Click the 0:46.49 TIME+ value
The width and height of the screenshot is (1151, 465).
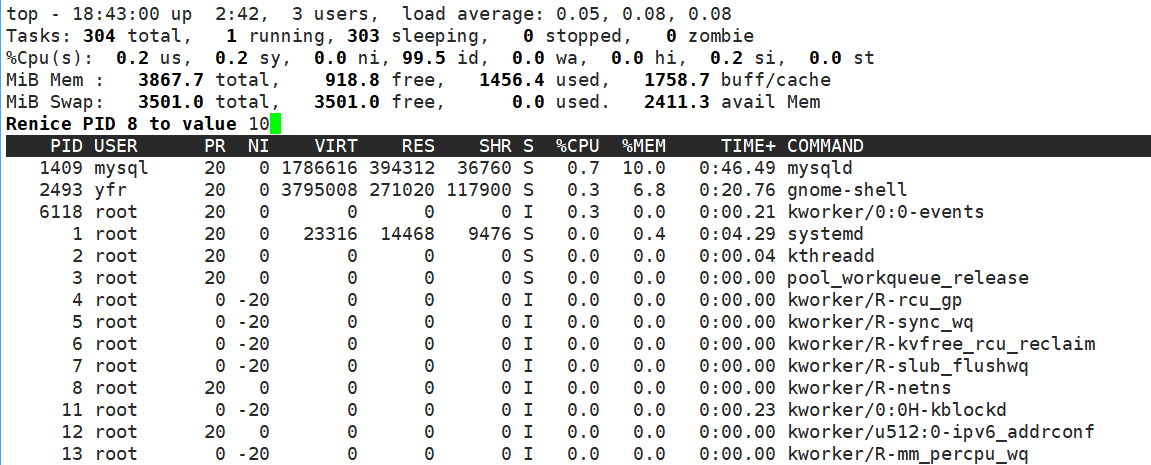click(737, 168)
